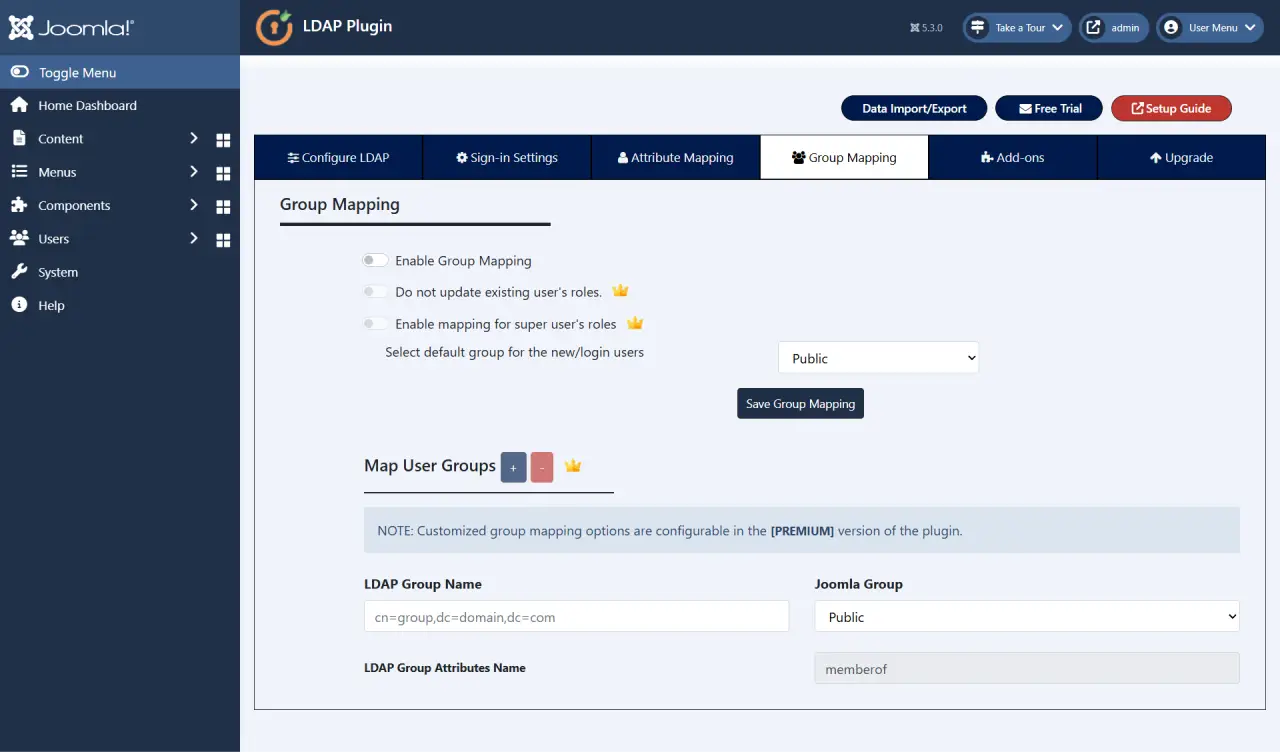
Task: Toggle the sidebar with Toggle Menu
Action: tap(120, 72)
